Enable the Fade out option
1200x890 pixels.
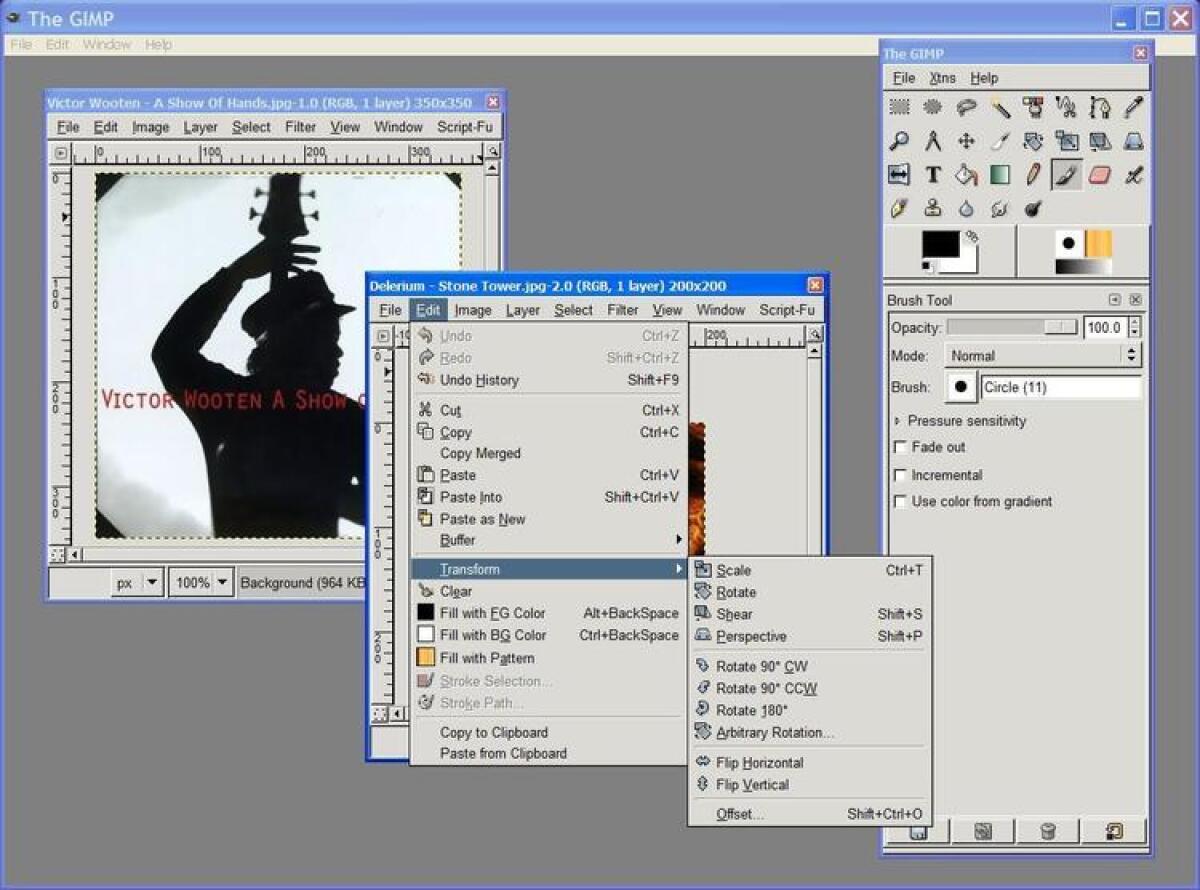pos(899,447)
